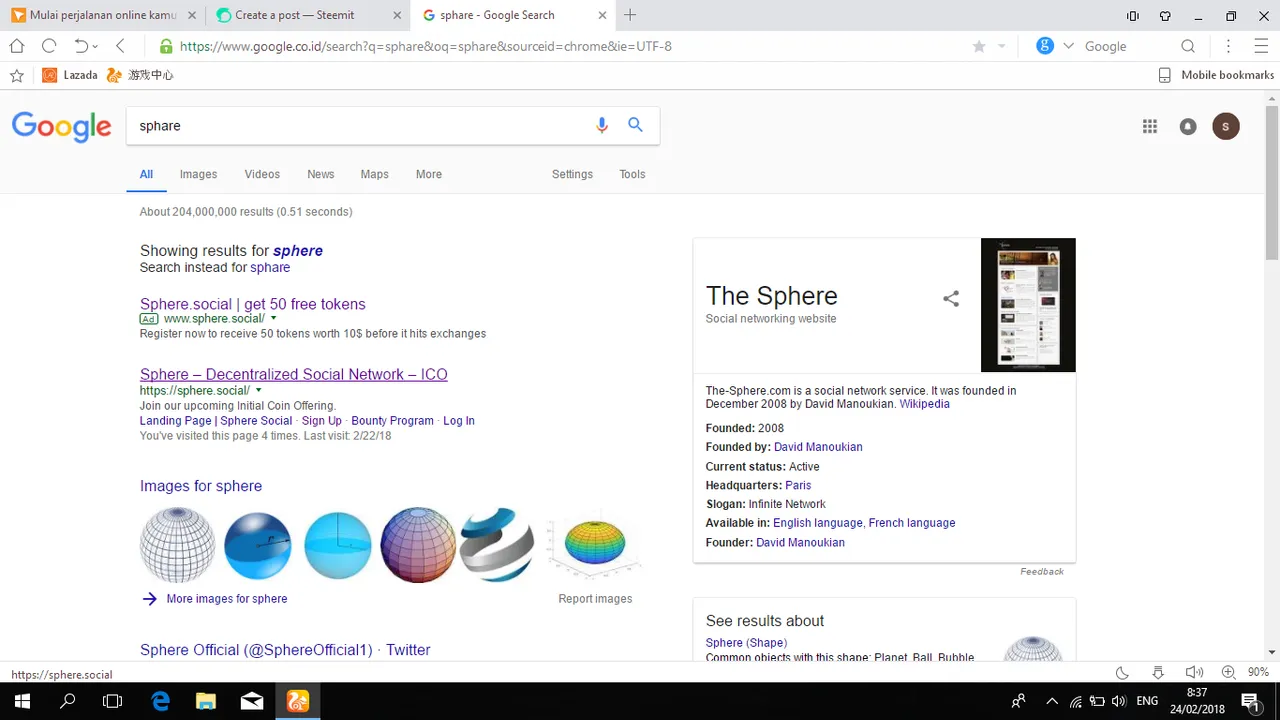Close the Create a post Steemit tab
The width and height of the screenshot is (1280, 720).
click(397, 15)
